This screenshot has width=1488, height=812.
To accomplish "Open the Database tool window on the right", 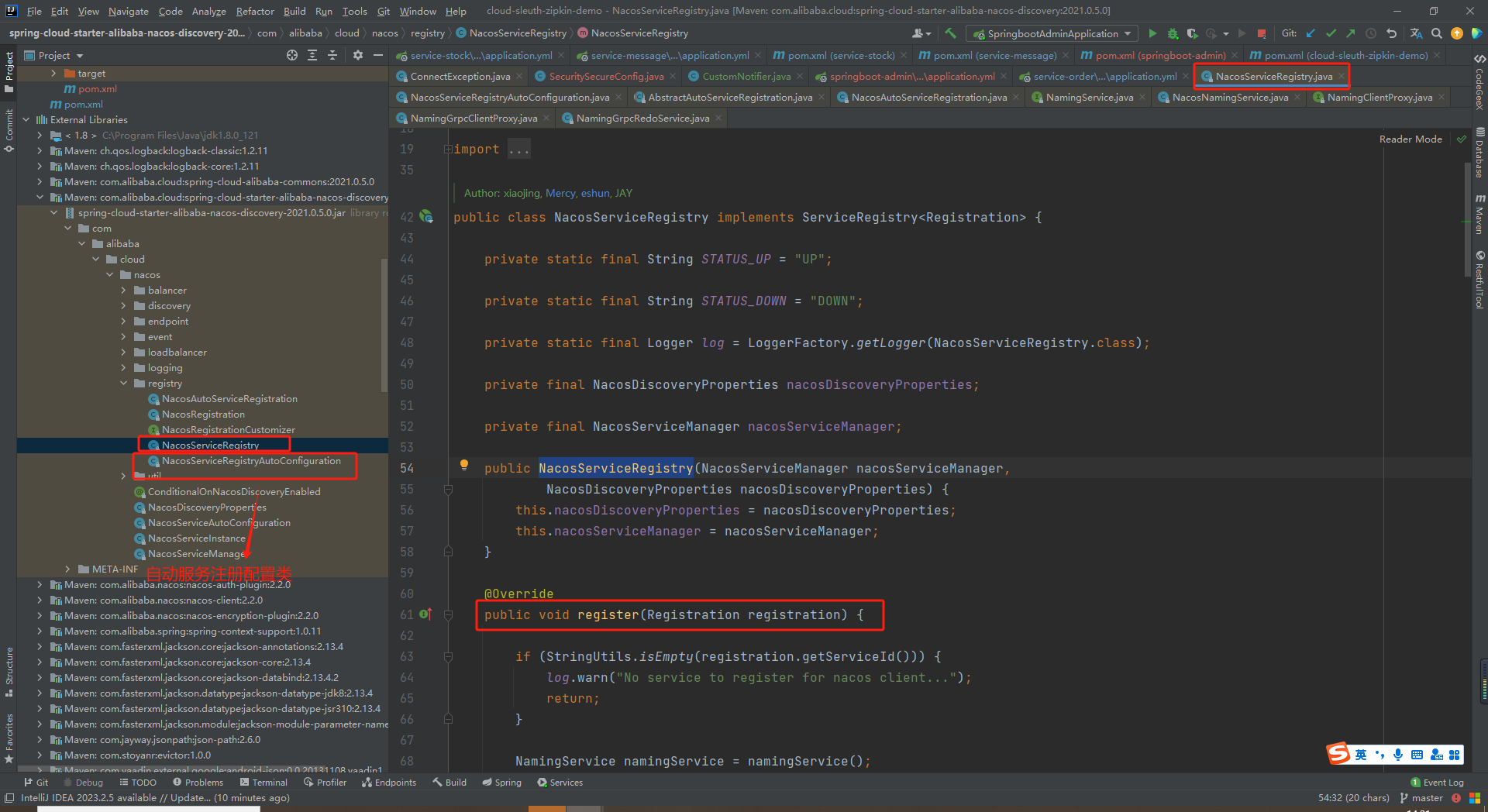I will (1479, 152).
